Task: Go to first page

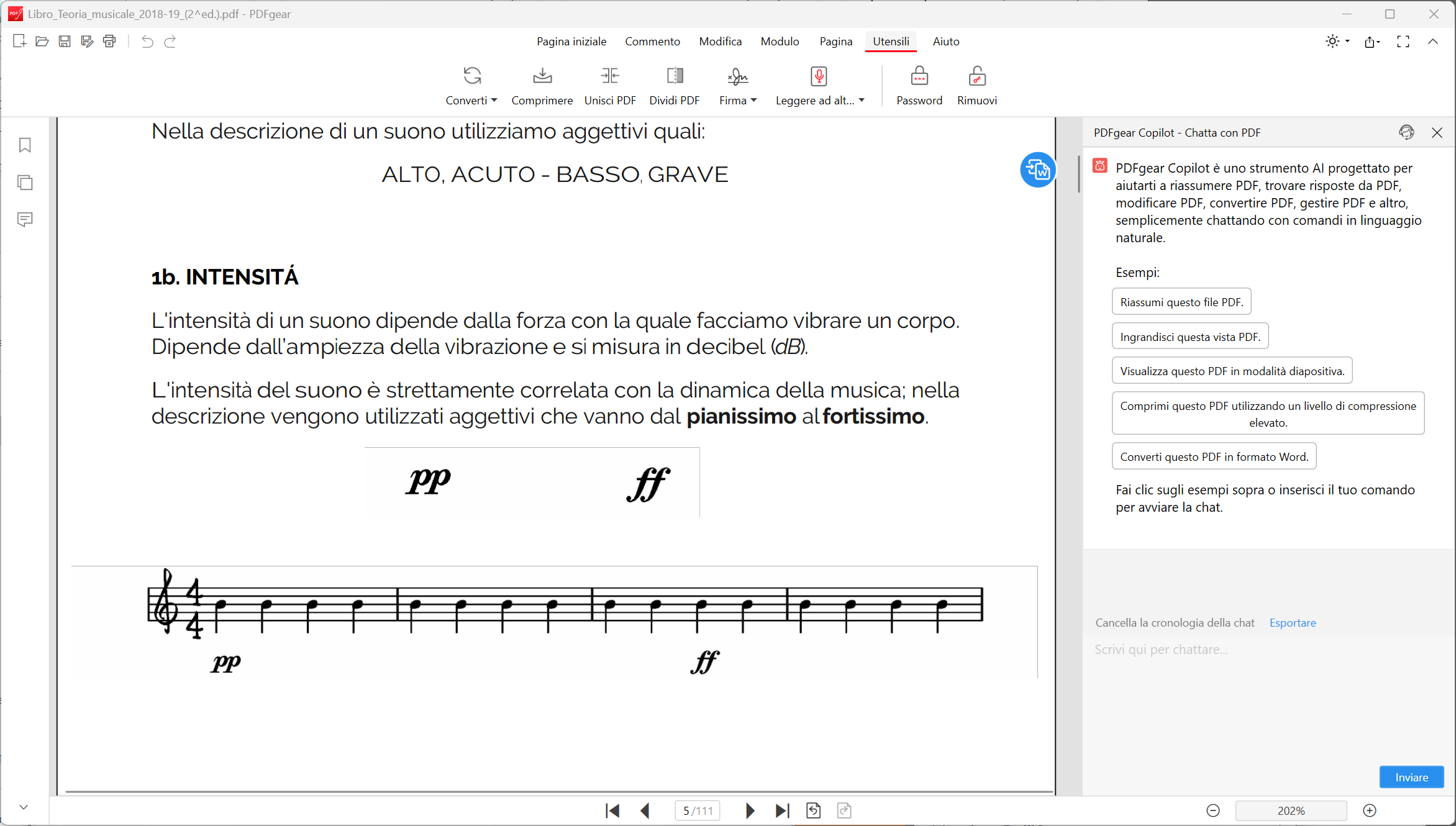Action: [x=612, y=810]
